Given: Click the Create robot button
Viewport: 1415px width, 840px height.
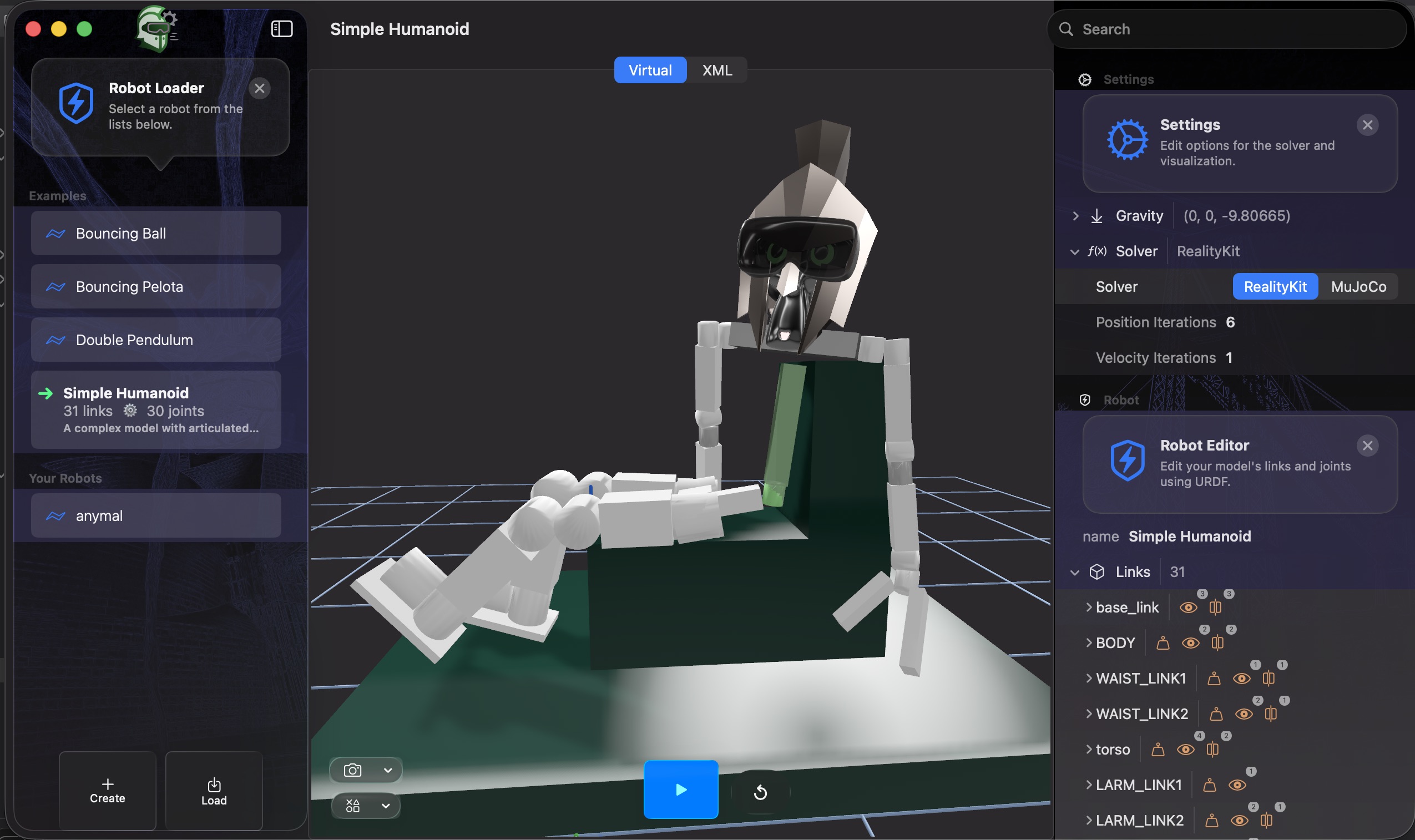Looking at the screenshot, I should 108,791.
